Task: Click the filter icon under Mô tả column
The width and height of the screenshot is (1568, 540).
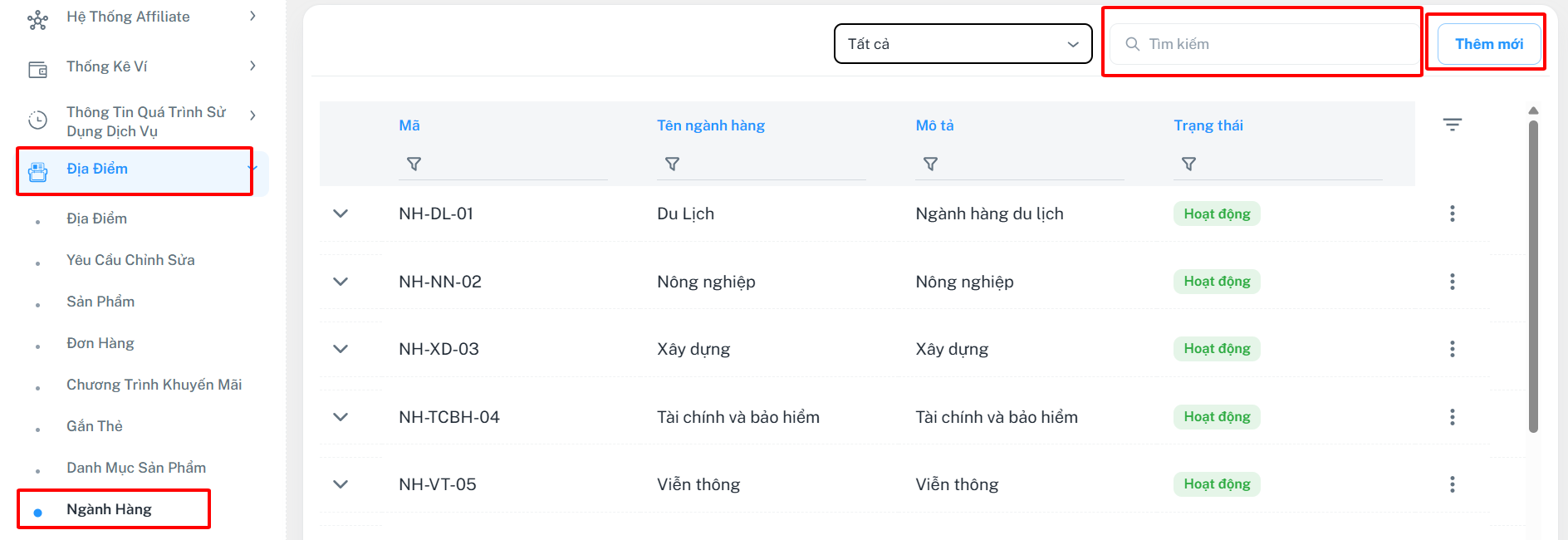Action: pyautogui.click(x=930, y=164)
